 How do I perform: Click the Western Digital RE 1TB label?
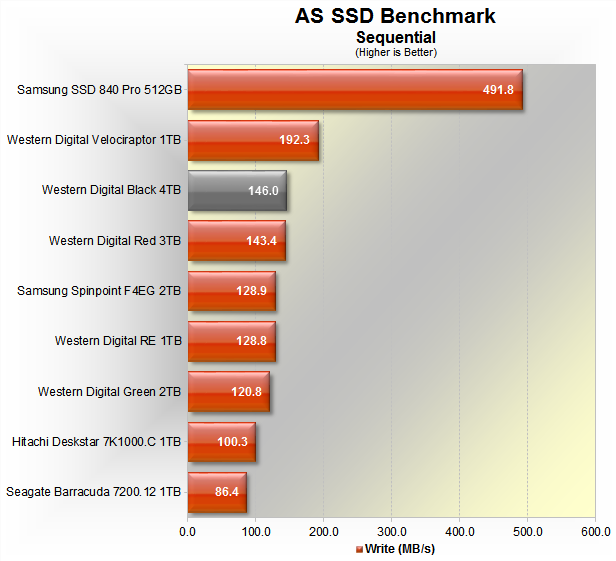click(x=118, y=341)
